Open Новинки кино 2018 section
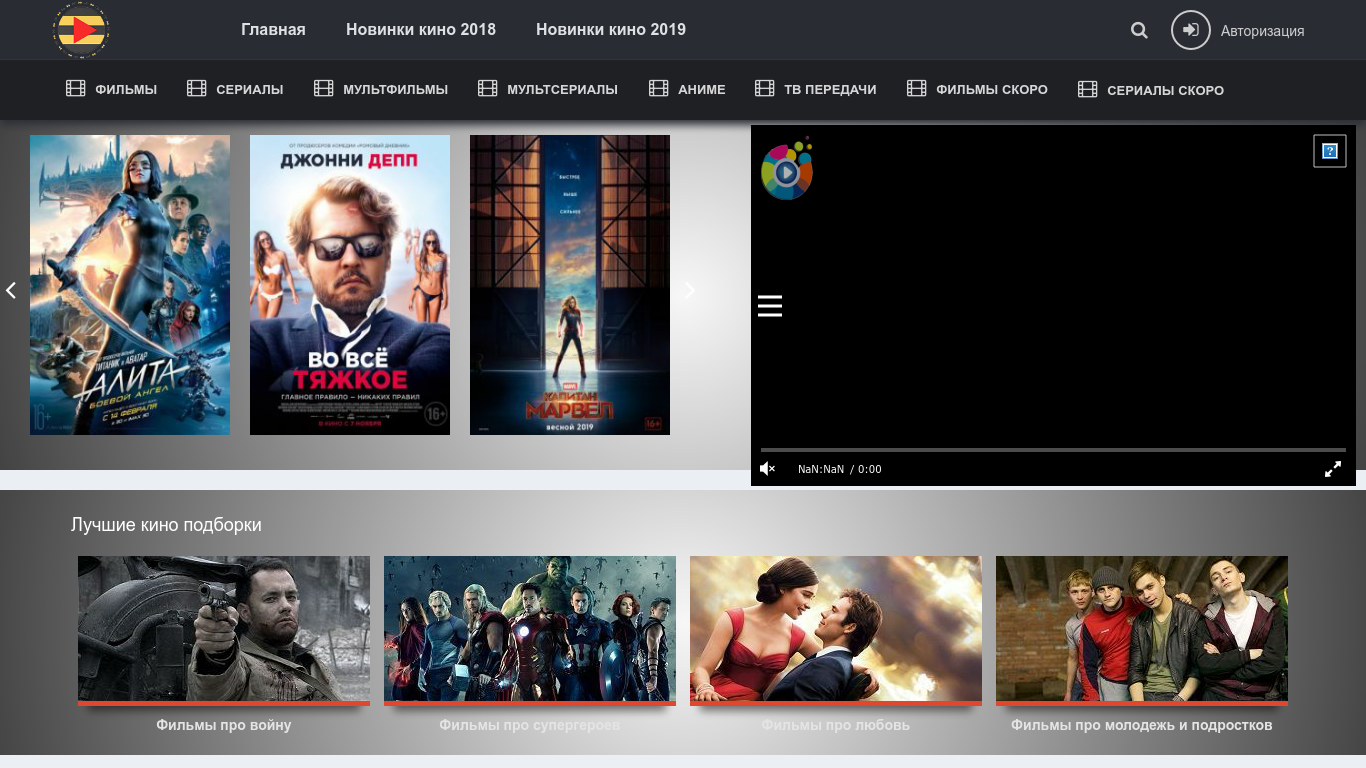This screenshot has width=1366, height=768. [x=421, y=29]
